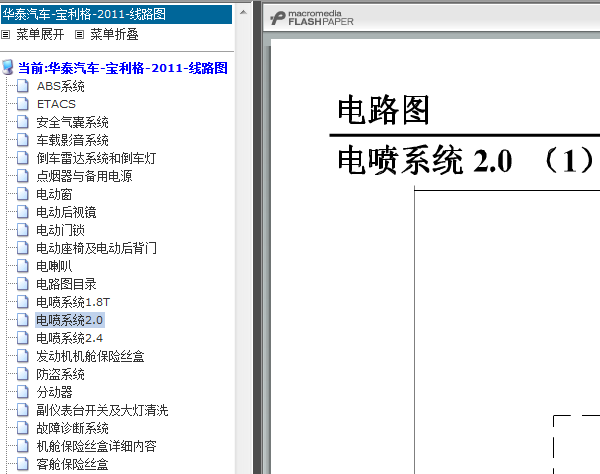Open the ABS系统 wiring diagram
Viewport: 600px width, 474px height.
point(60,86)
